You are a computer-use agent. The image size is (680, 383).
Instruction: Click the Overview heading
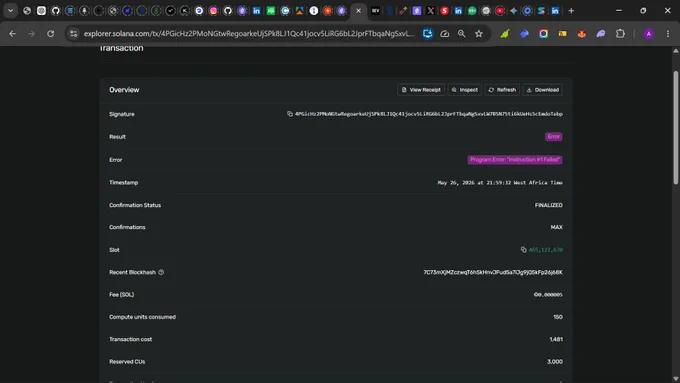point(124,90)
